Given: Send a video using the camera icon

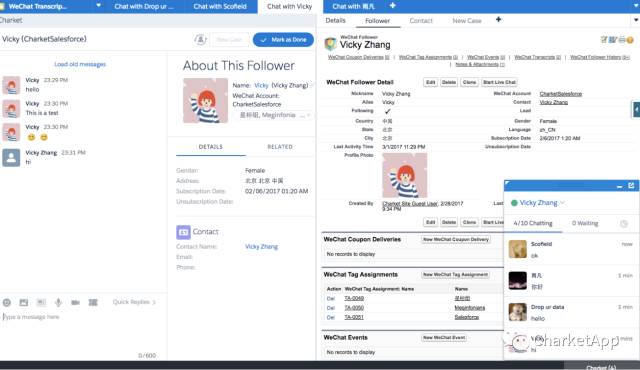Looking at the screenshot, I should pyautogui.click(x=76, y=302).
